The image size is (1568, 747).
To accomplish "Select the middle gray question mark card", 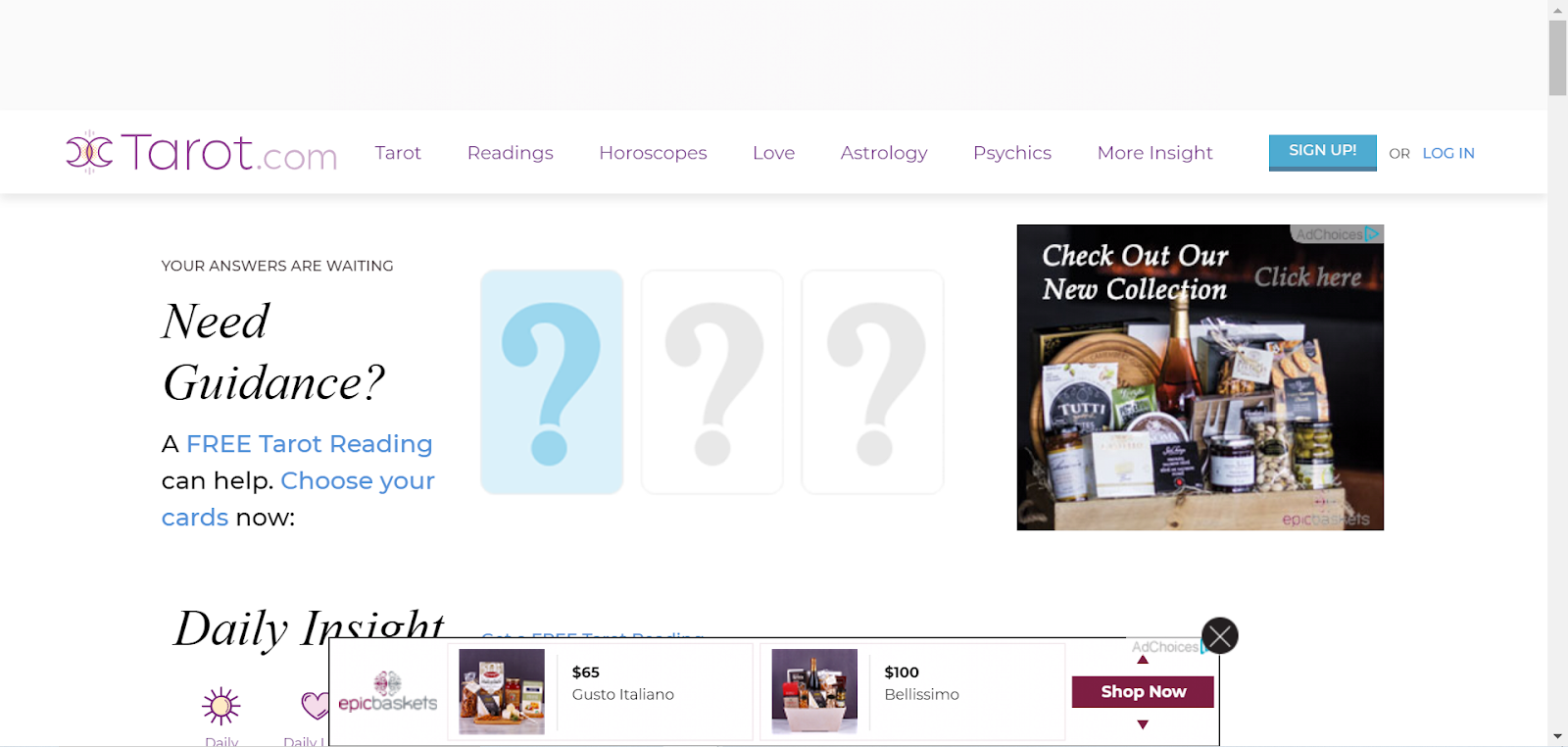I will point(712,382).
